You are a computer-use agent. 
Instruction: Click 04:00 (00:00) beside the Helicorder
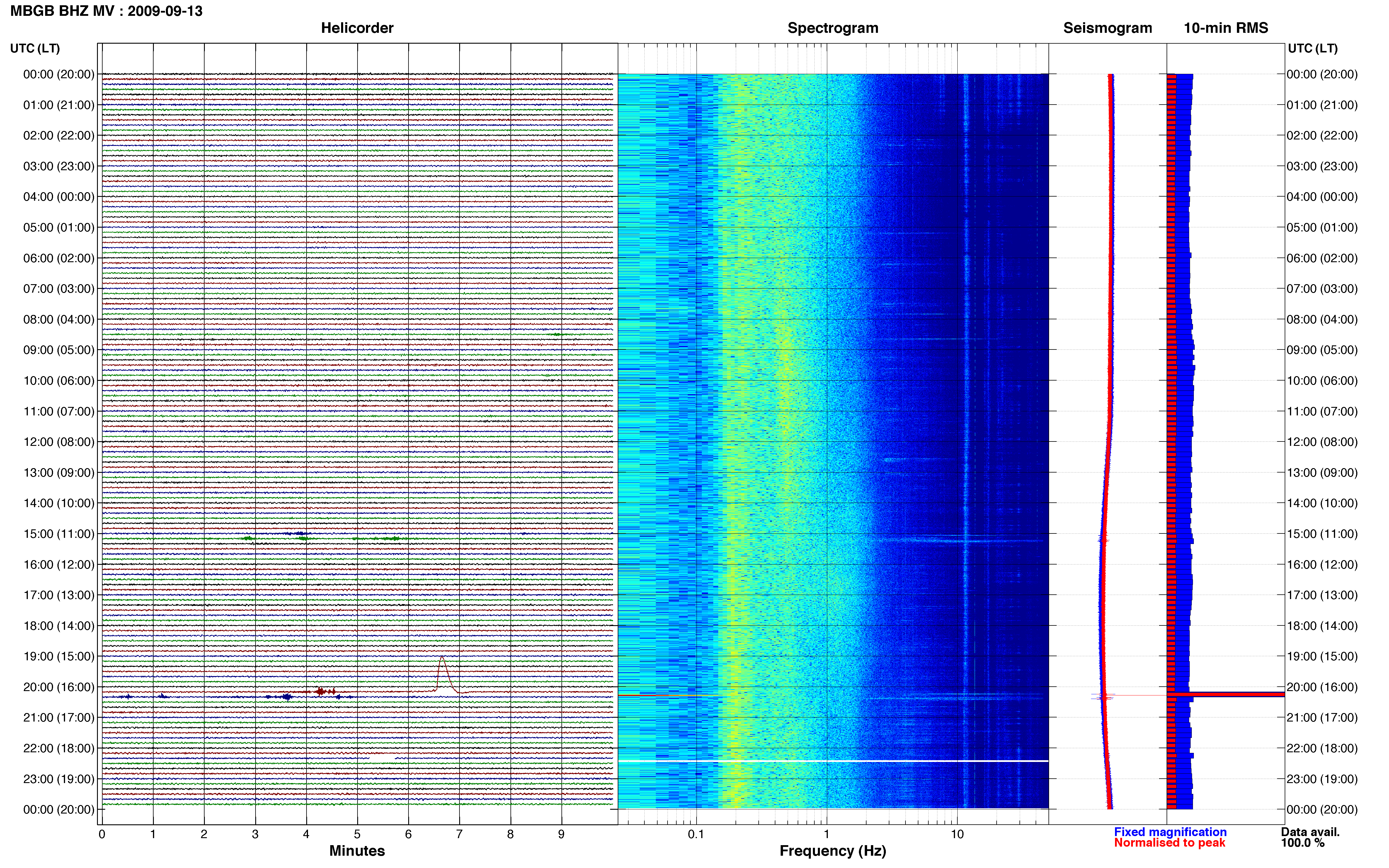(59, 197)
